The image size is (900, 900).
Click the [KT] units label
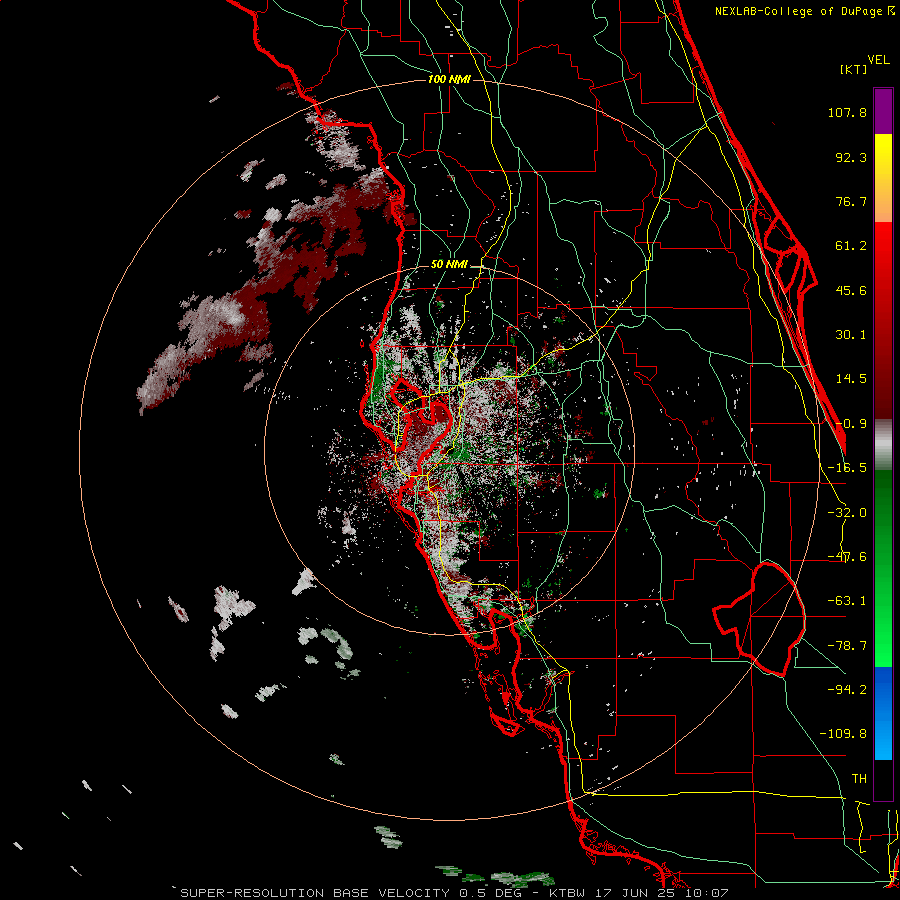[853, 69]
